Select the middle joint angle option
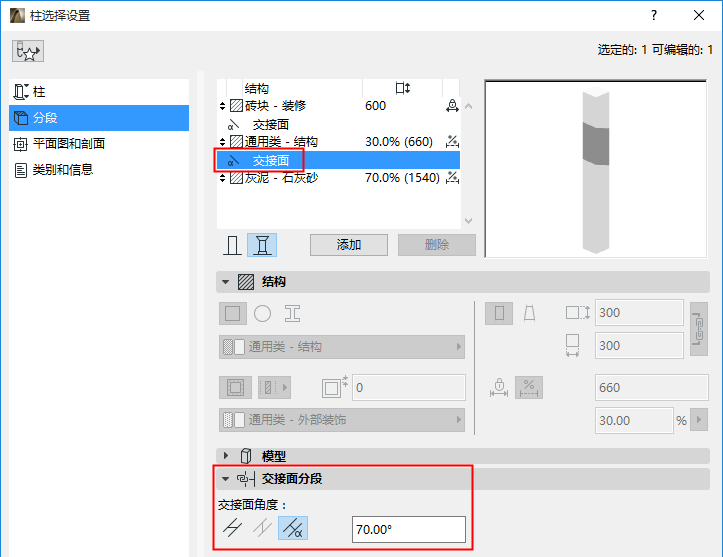This screenshot has height=557, width=723. 262,528
